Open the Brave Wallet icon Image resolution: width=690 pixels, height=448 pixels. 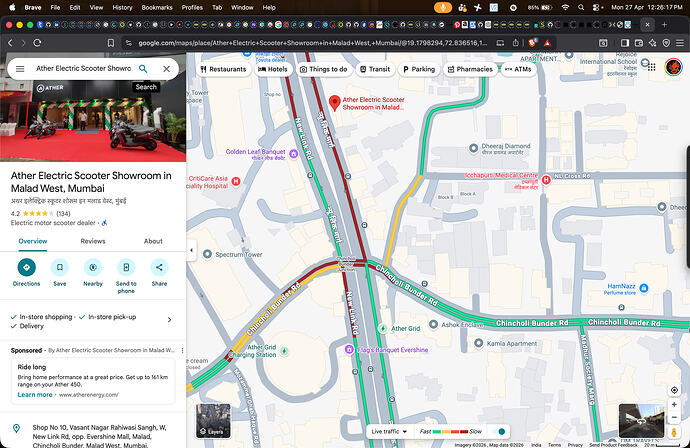639,43
